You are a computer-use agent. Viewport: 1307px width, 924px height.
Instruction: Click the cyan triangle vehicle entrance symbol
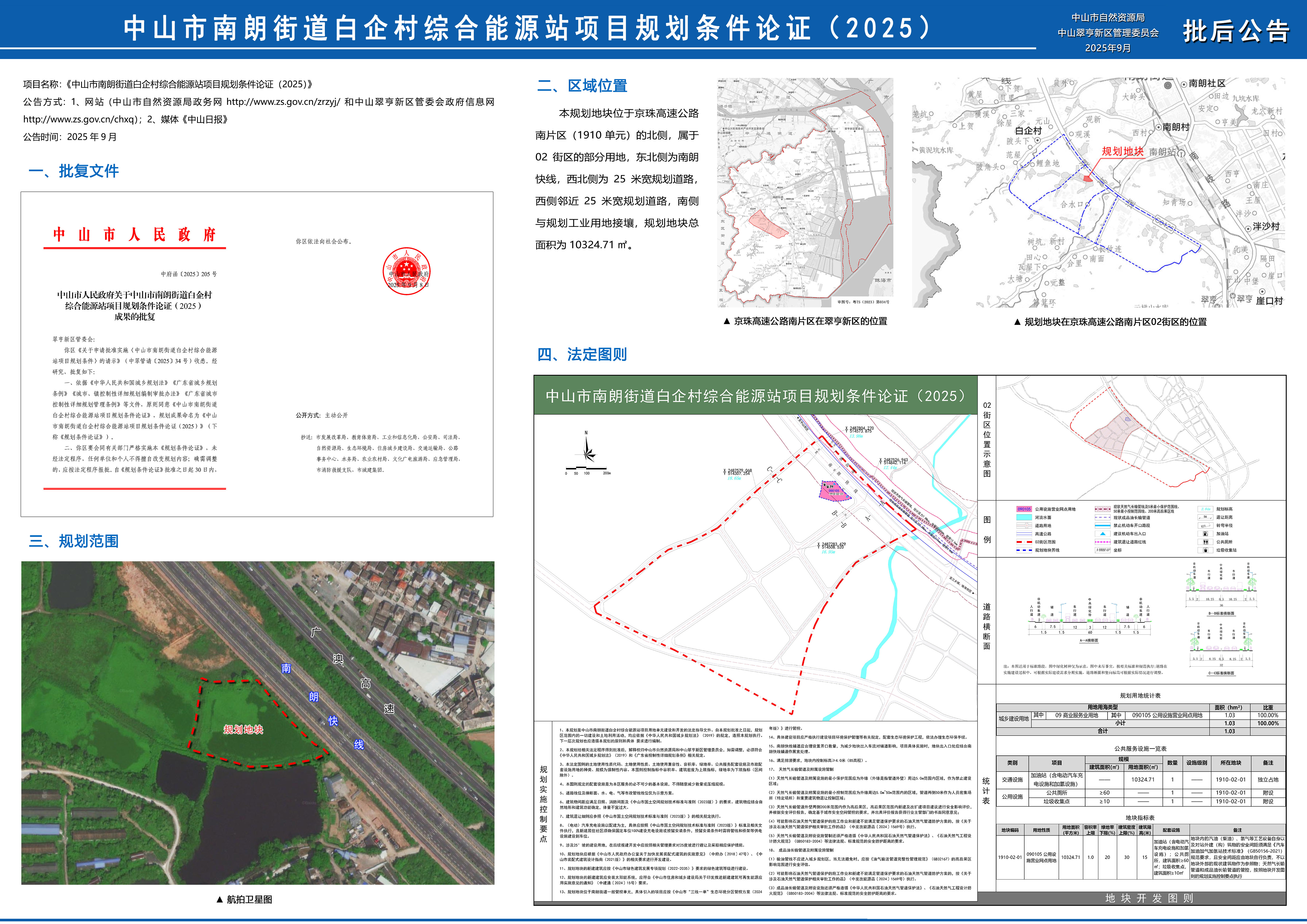coord(1103,534)
